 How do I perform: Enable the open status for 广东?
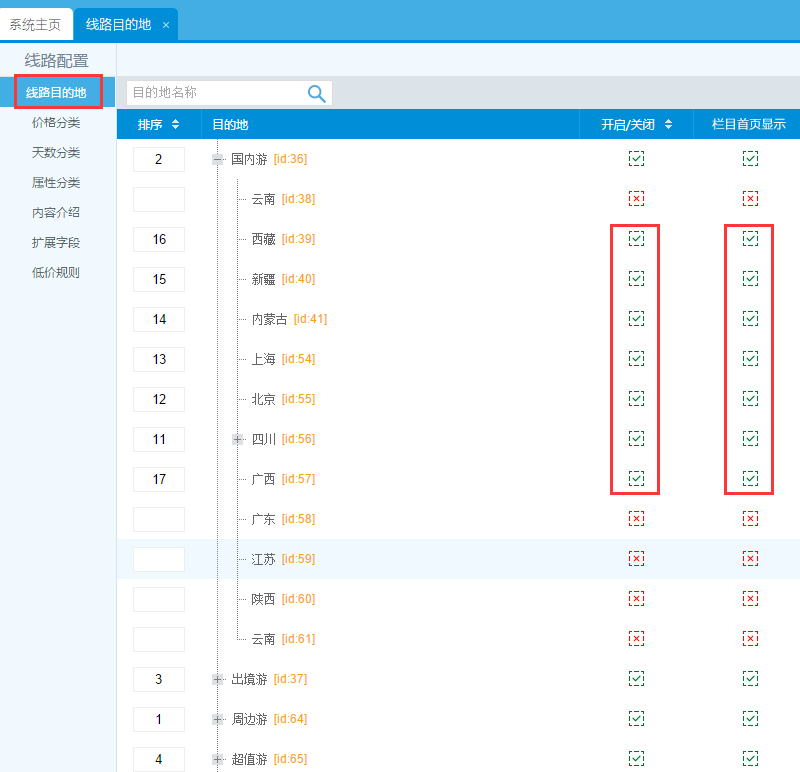(x=636, y=519)
